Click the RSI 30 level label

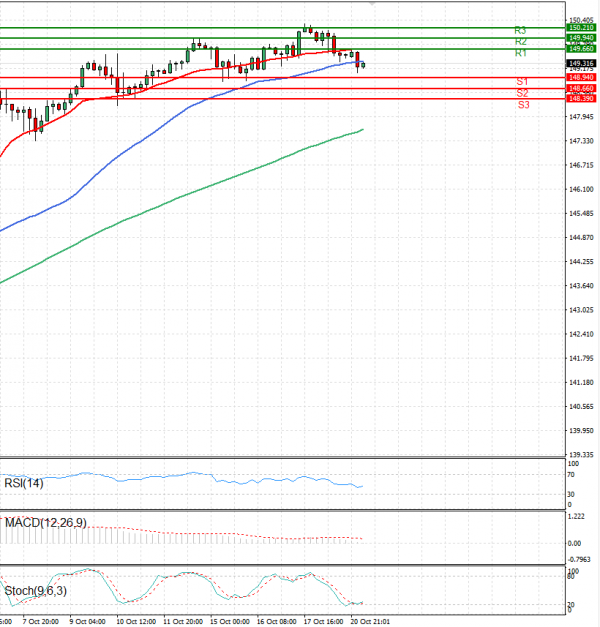571,495
